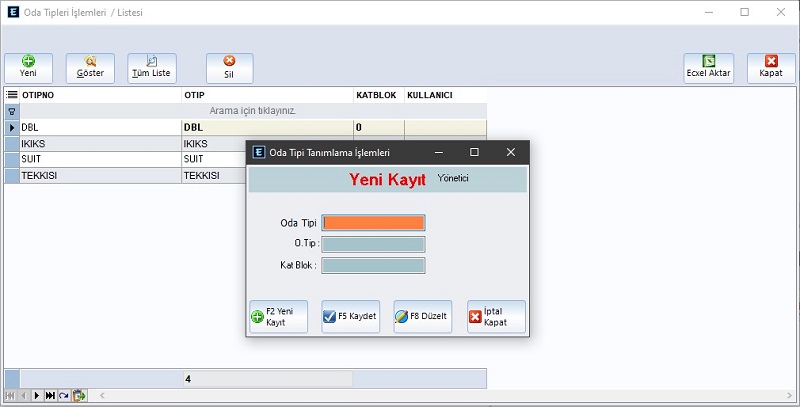Screen dimensions: 800x407
Task: Click the filter funnel icon in the search row
Action: click(12, 111)
